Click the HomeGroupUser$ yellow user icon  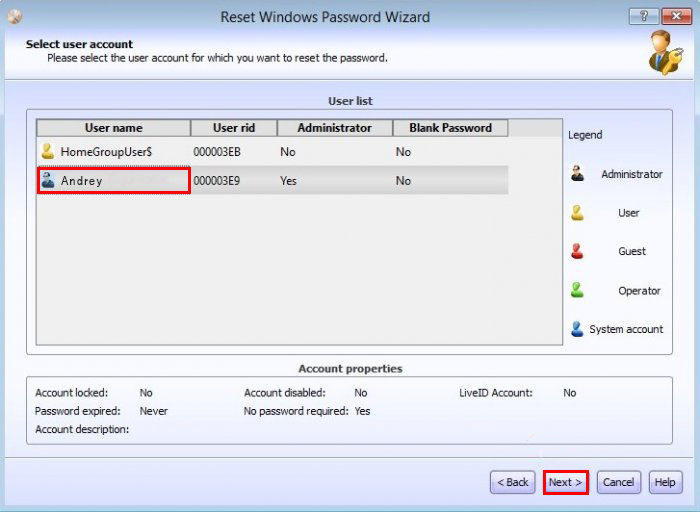pos(47,151)
